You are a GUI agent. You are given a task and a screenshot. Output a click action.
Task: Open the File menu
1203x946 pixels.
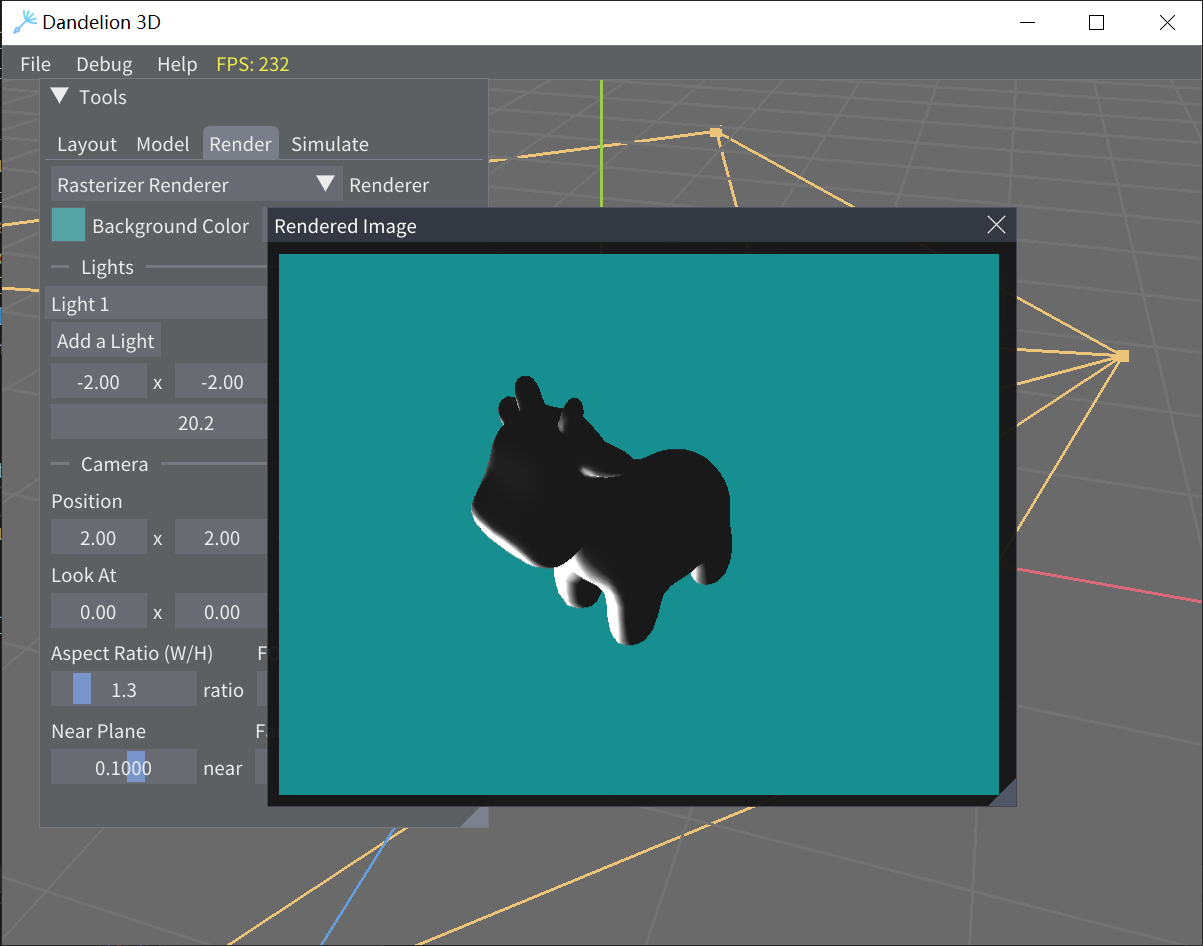[x=35, y=64]
